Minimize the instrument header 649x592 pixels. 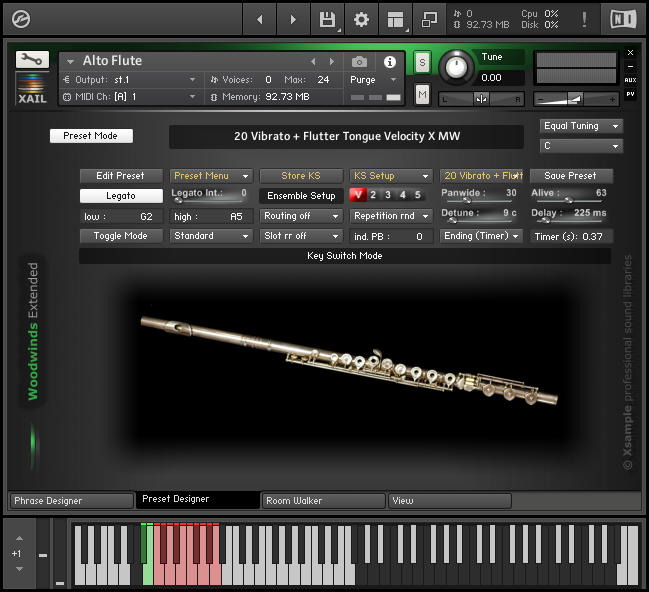[630, 66]
